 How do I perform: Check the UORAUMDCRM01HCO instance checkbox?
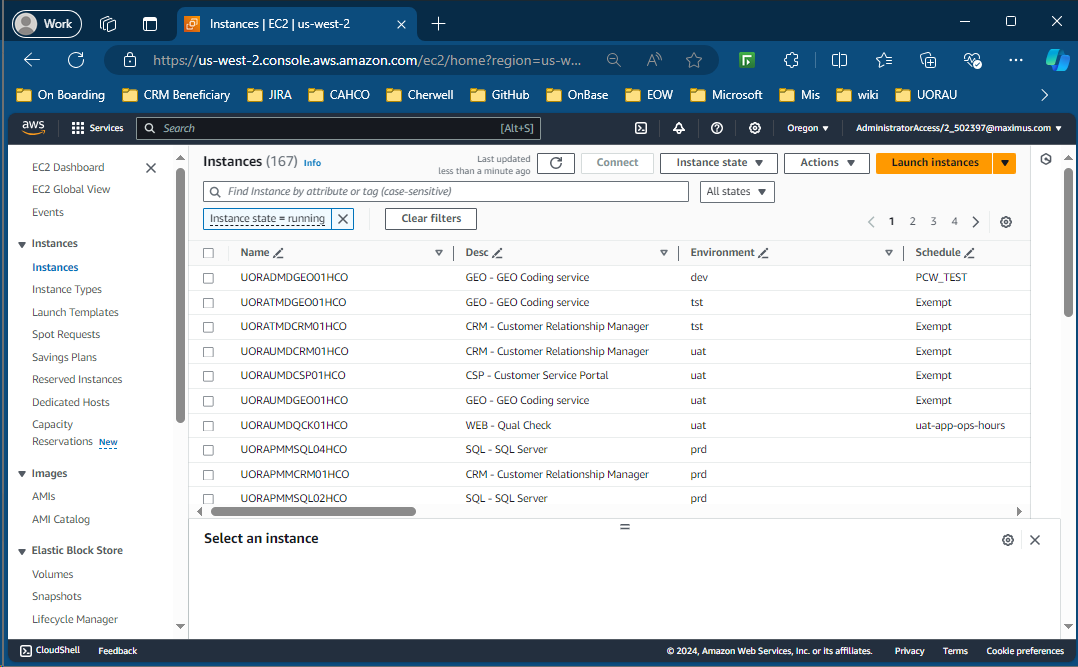208,352
